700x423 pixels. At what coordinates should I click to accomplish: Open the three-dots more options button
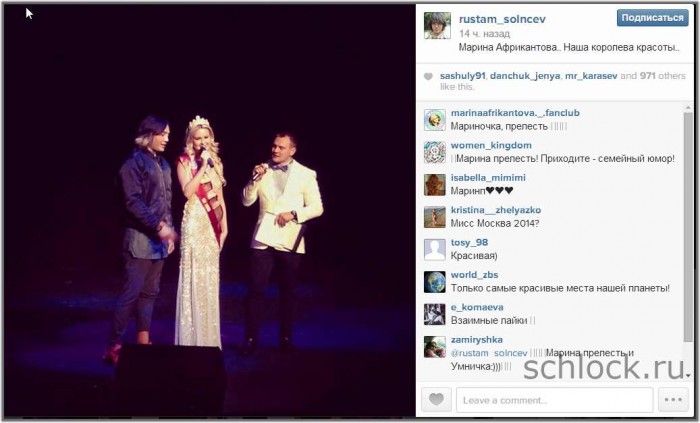tap(673, 399)
